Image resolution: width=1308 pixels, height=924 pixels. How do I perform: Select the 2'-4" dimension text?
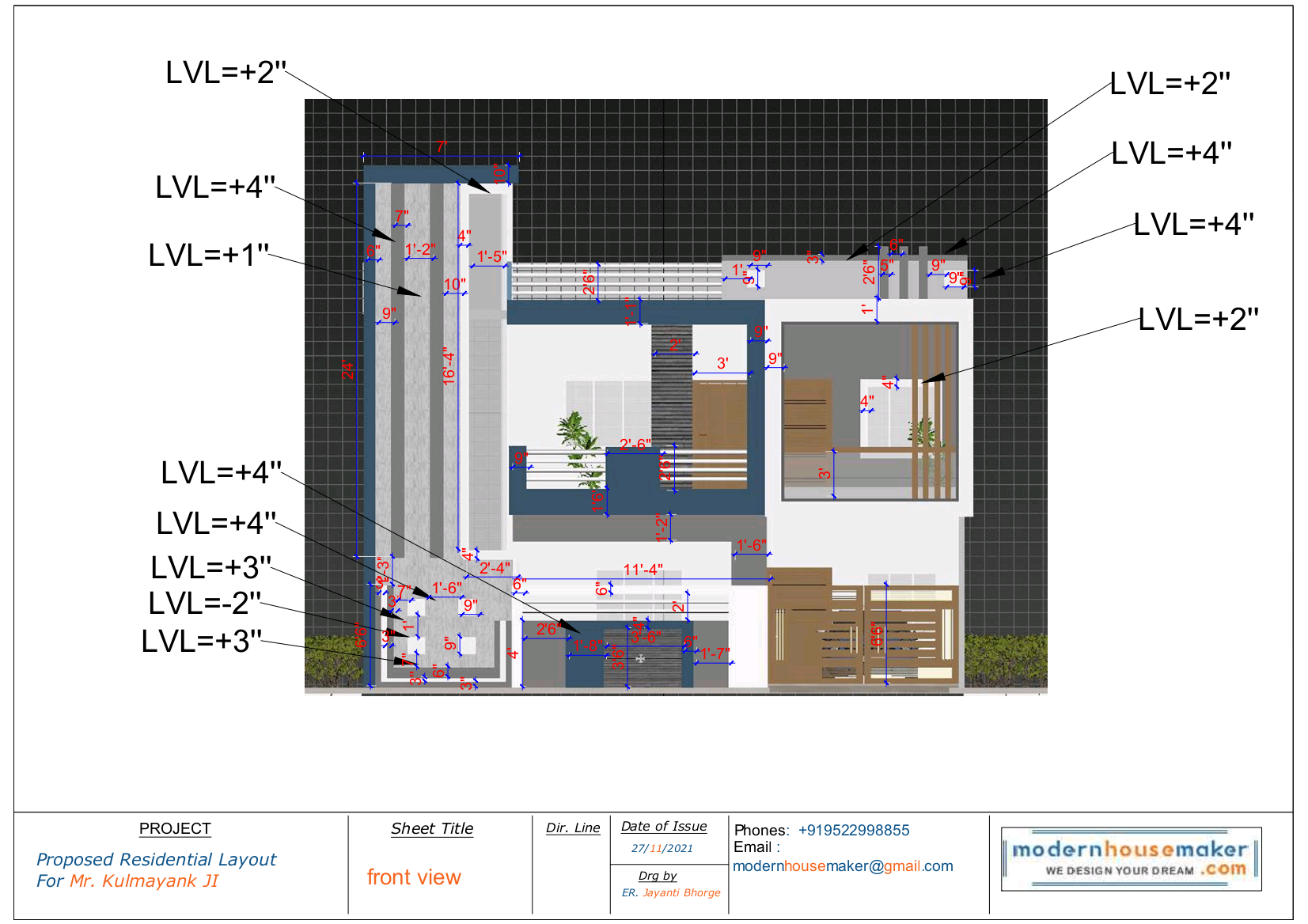[x=495, y=568]
